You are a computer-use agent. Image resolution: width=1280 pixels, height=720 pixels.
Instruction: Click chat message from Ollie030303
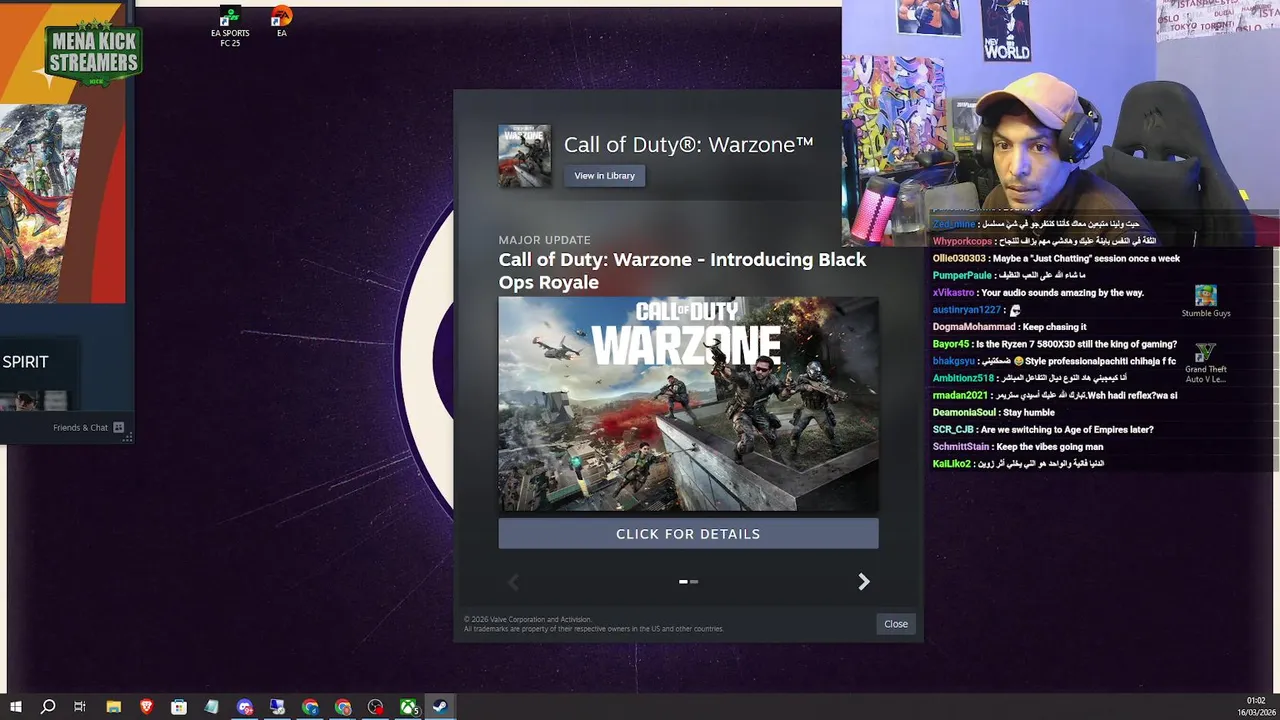pyautogui.click(x=1056, y=258)
